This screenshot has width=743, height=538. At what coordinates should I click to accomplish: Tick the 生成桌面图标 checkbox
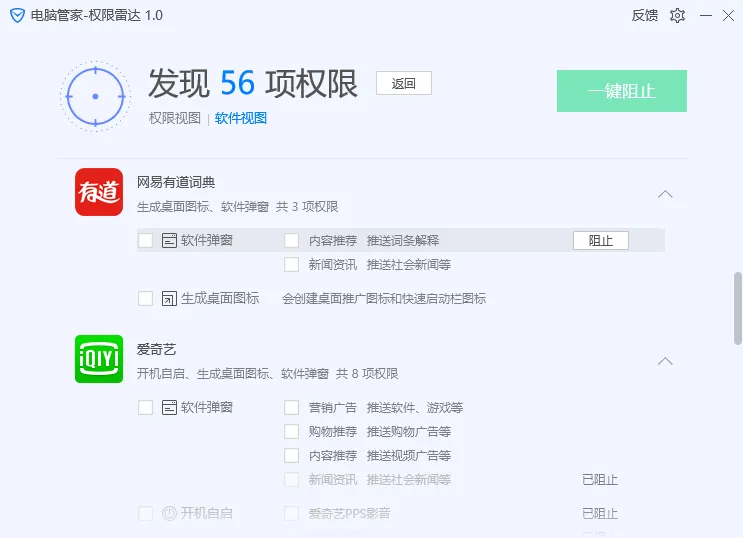(145, 299)
